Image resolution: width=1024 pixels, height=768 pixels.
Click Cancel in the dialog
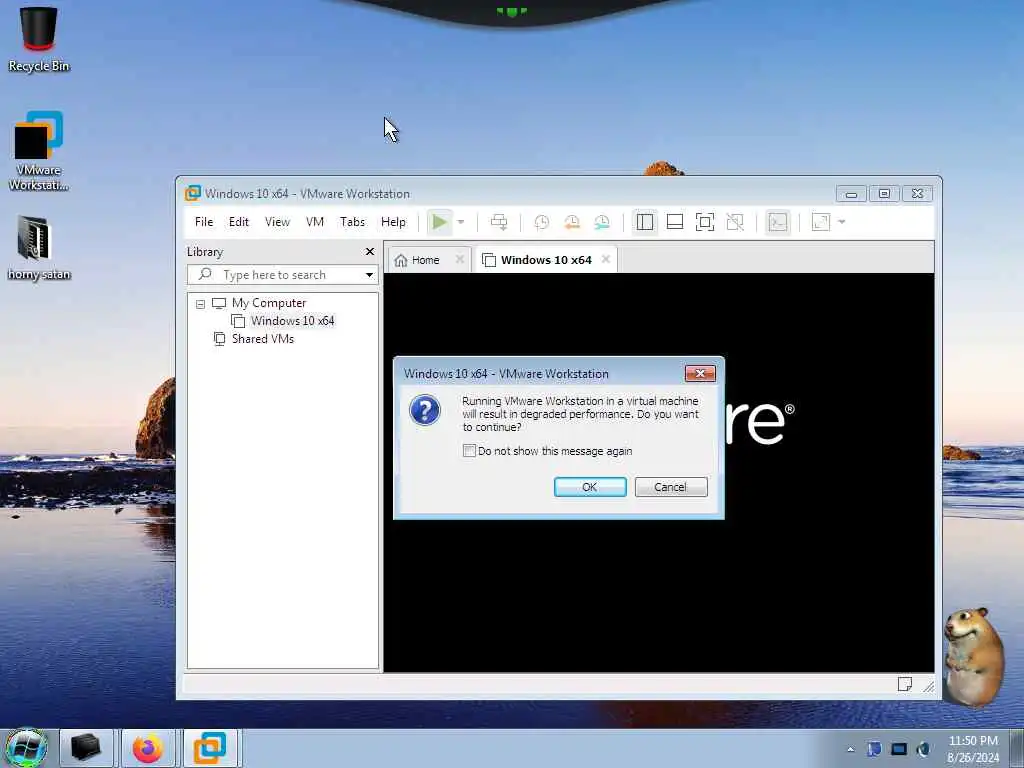[671, 487]
